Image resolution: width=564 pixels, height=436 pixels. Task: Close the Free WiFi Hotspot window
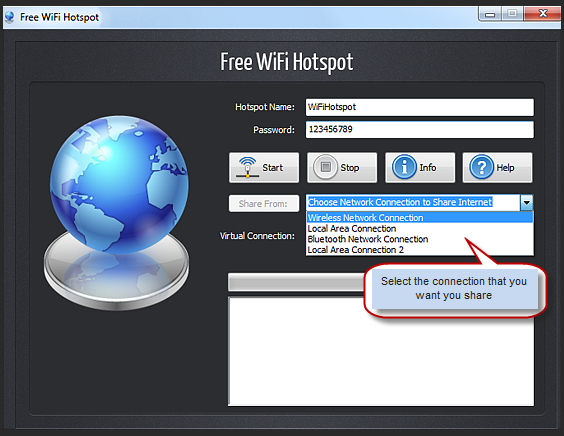(542, 14)
